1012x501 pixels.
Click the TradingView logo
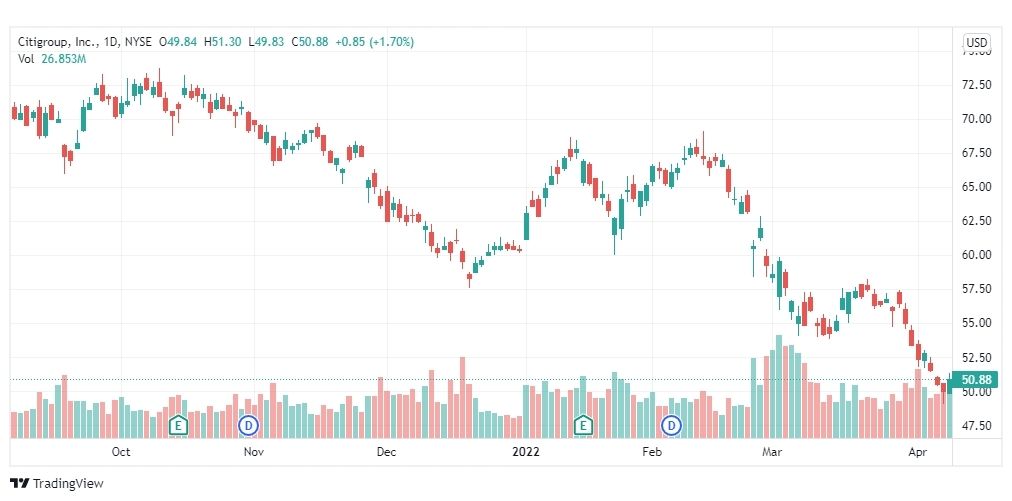[57, 483]
